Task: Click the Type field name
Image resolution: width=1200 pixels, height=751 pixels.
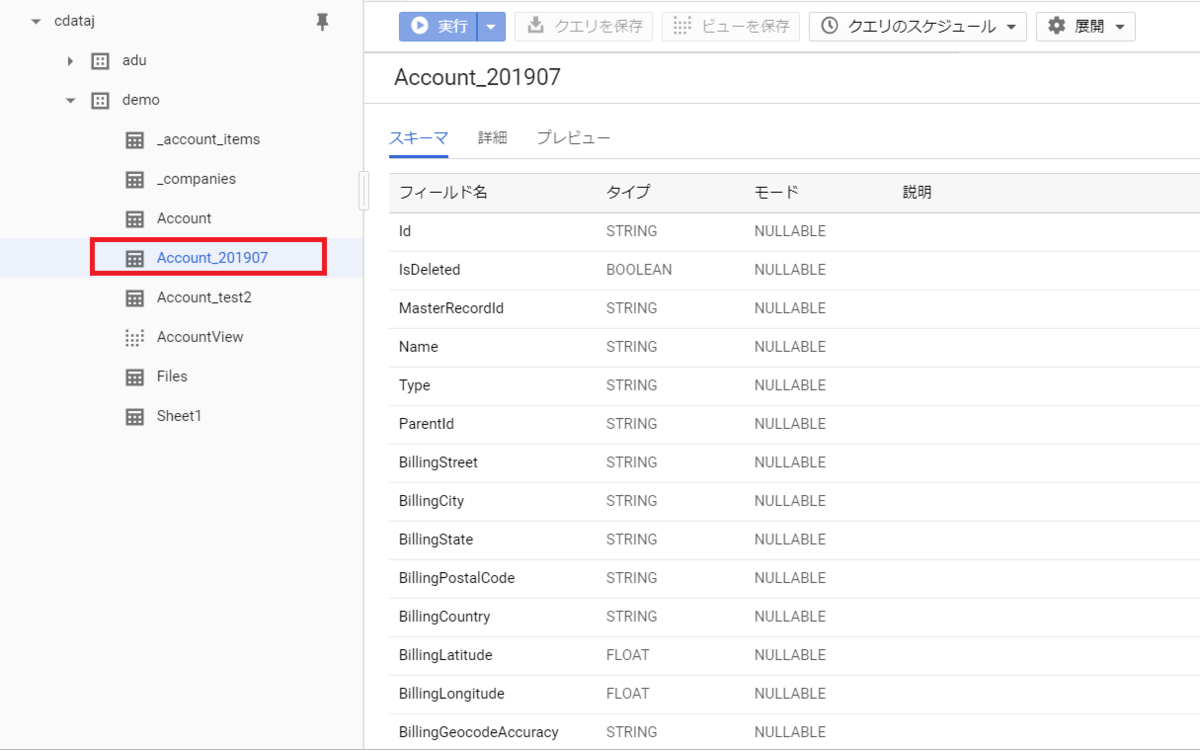Action: (x=414, y=385)
